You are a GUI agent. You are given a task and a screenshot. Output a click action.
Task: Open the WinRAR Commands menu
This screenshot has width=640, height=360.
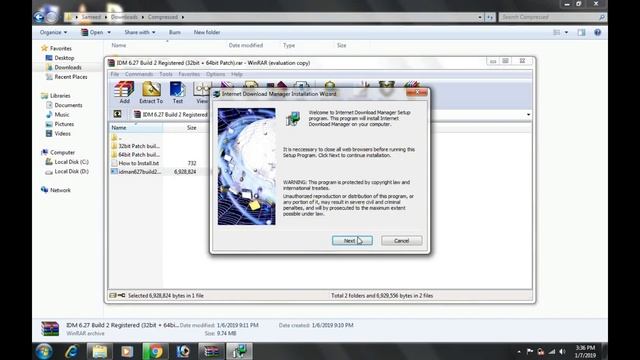pyautogui.click(x=139, y=74)
